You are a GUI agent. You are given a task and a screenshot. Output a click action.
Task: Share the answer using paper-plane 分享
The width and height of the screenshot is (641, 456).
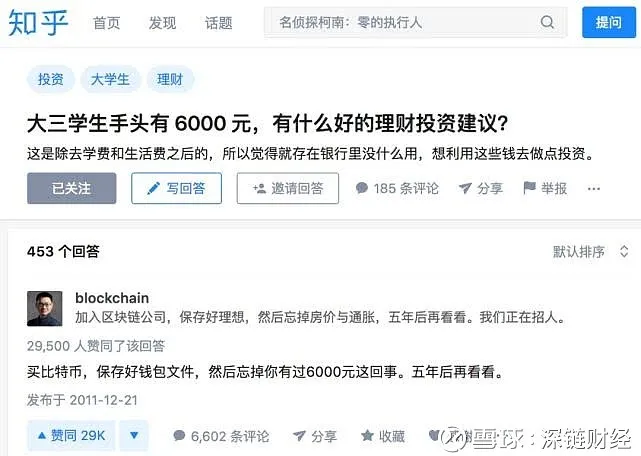point(315,436)
